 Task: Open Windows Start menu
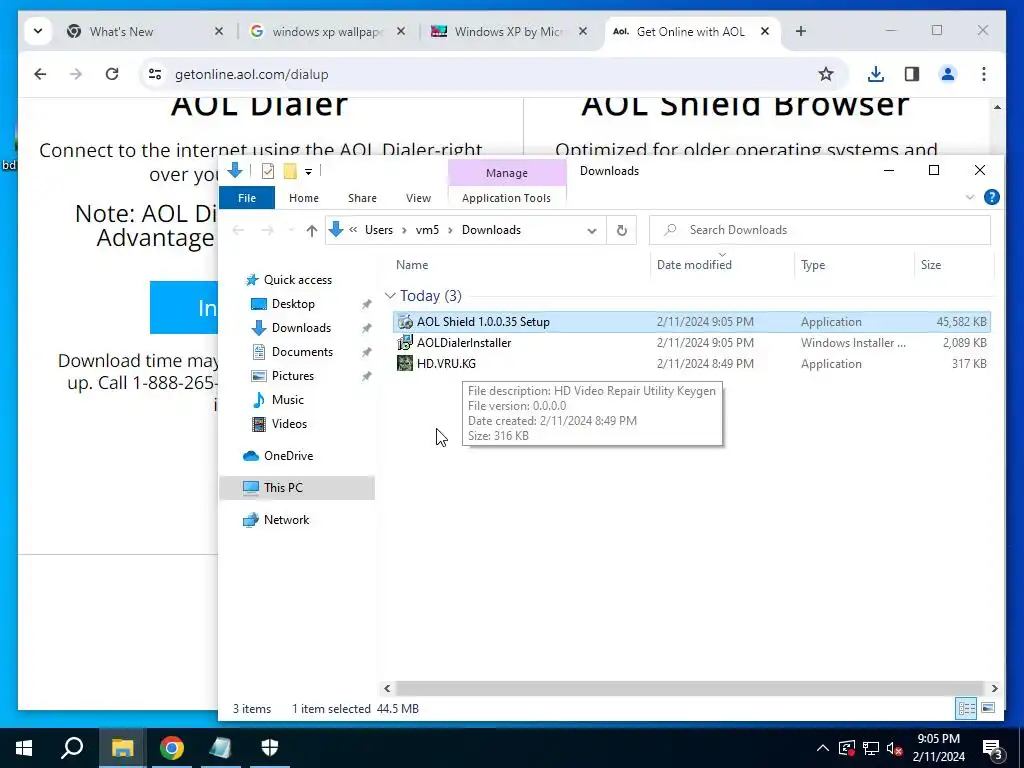[24, 748]
